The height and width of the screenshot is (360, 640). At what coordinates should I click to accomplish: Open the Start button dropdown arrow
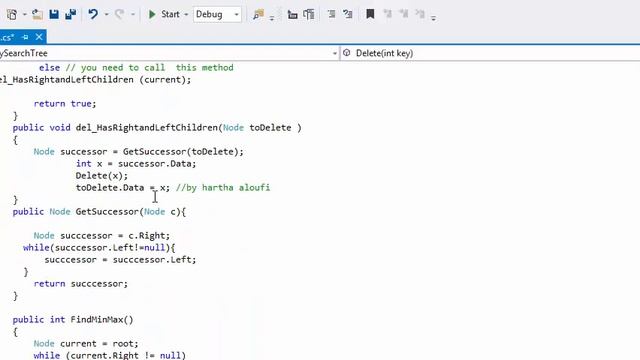(x=186, y=15)
